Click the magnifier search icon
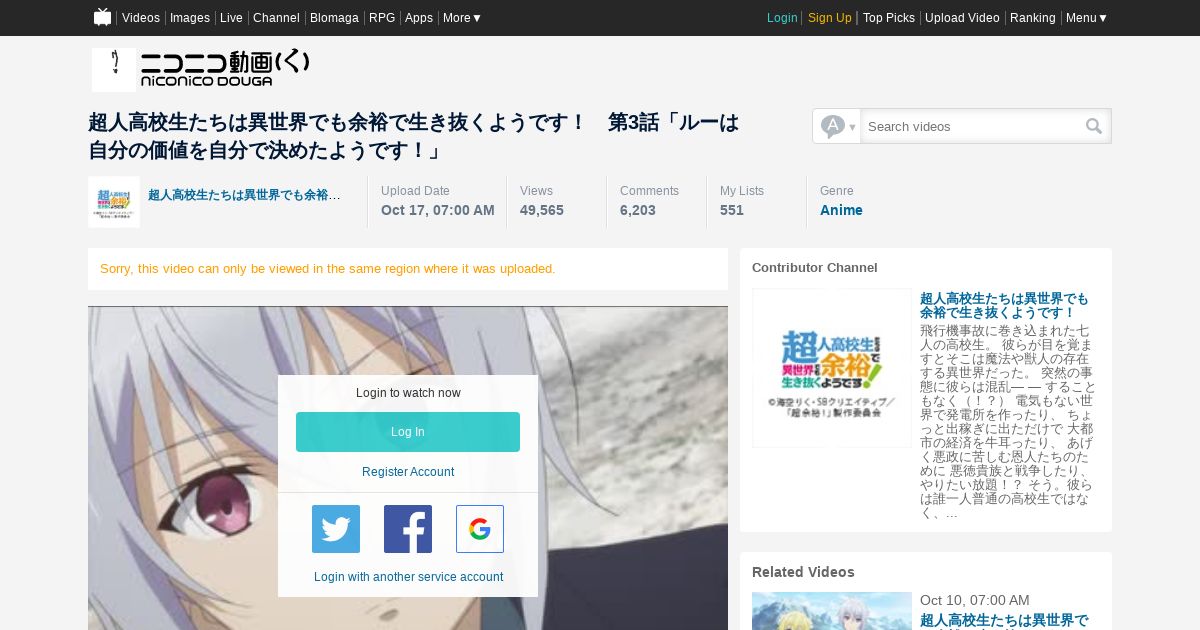 [1094, 126]
